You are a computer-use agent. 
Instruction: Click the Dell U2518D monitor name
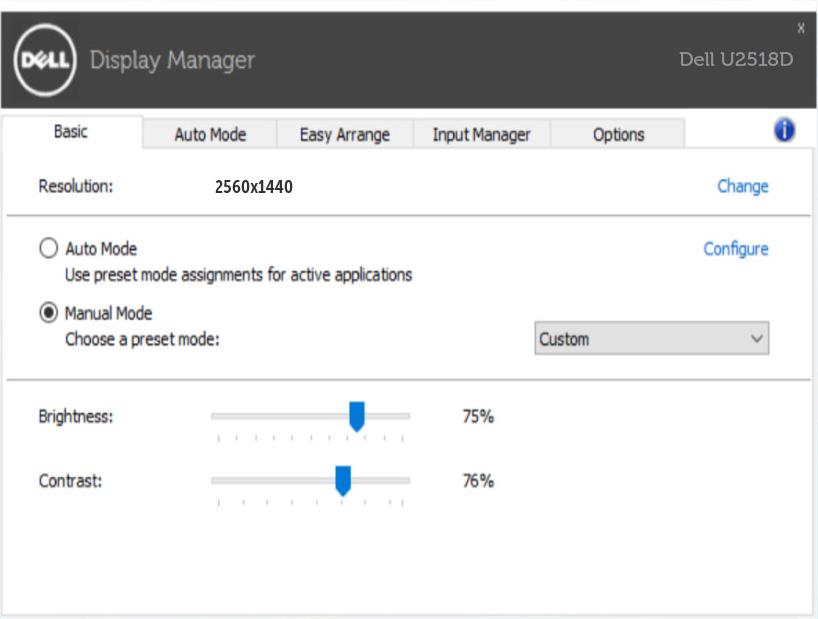click(x=736, y=59)
